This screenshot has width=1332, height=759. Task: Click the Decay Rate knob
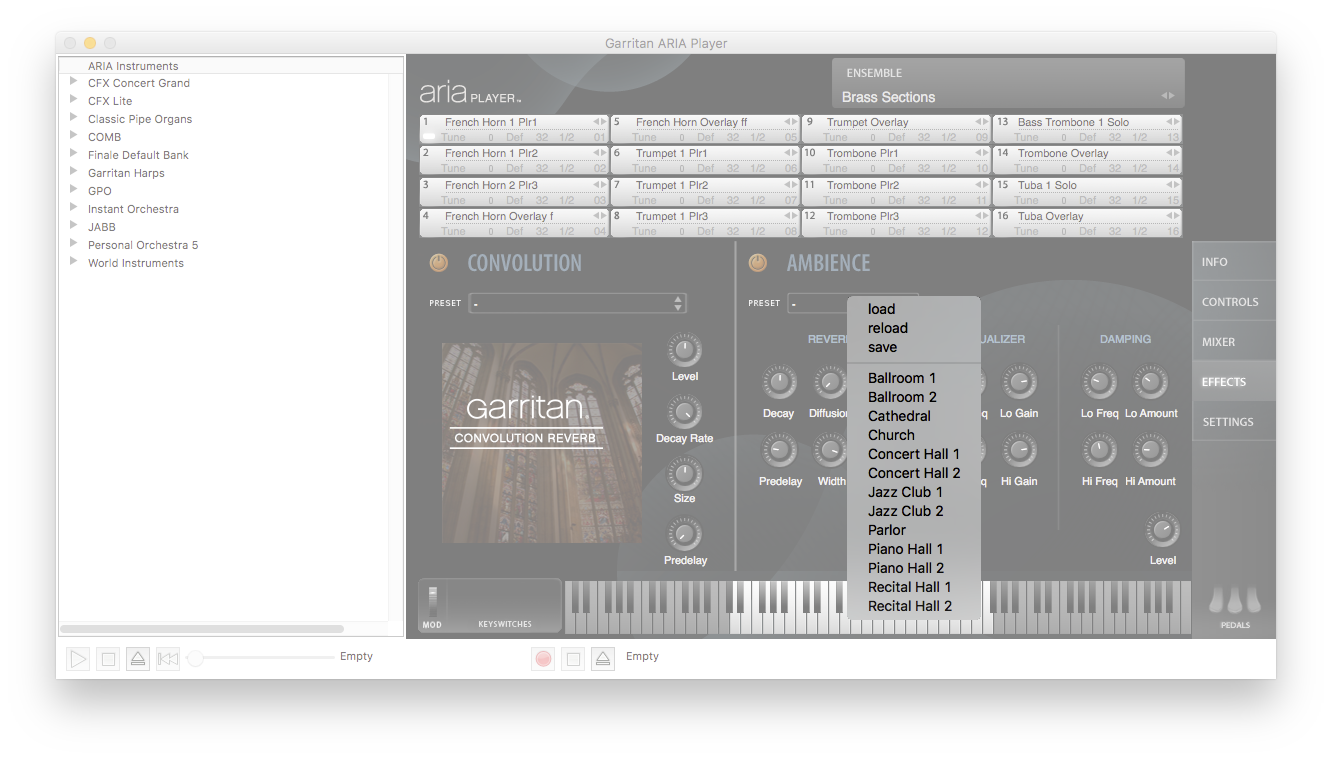coord(685,412)
